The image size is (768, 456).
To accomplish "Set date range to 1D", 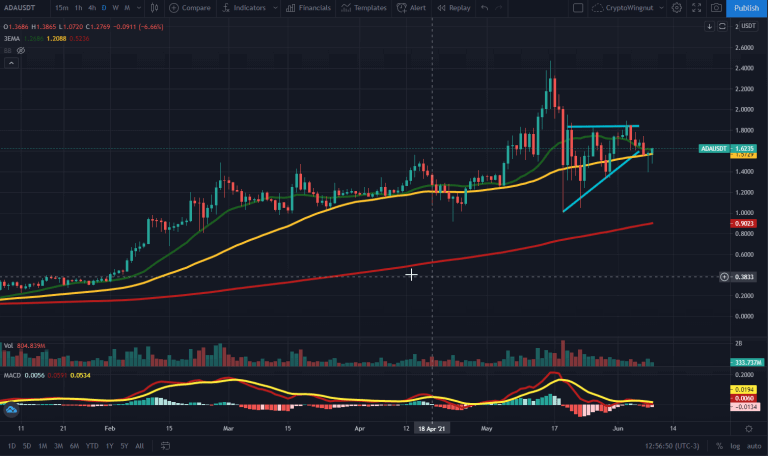I will click(x=12, y=446).
